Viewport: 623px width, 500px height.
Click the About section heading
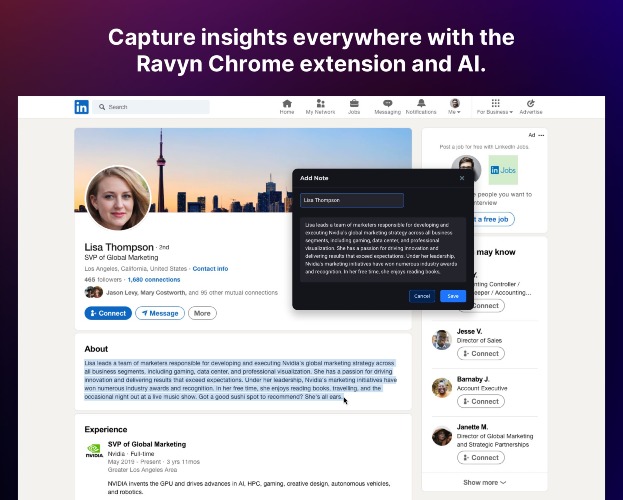(x=96, y=349)
